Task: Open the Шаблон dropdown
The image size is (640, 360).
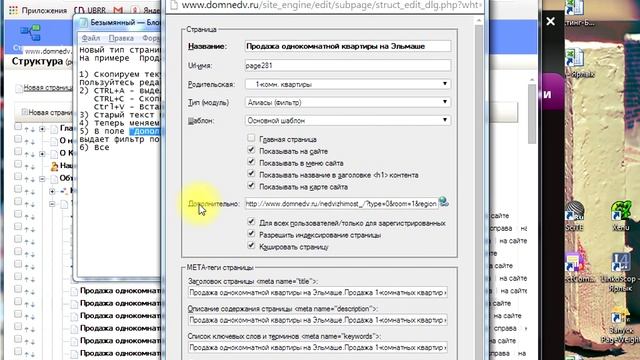Action: click(x=348, y=120)
